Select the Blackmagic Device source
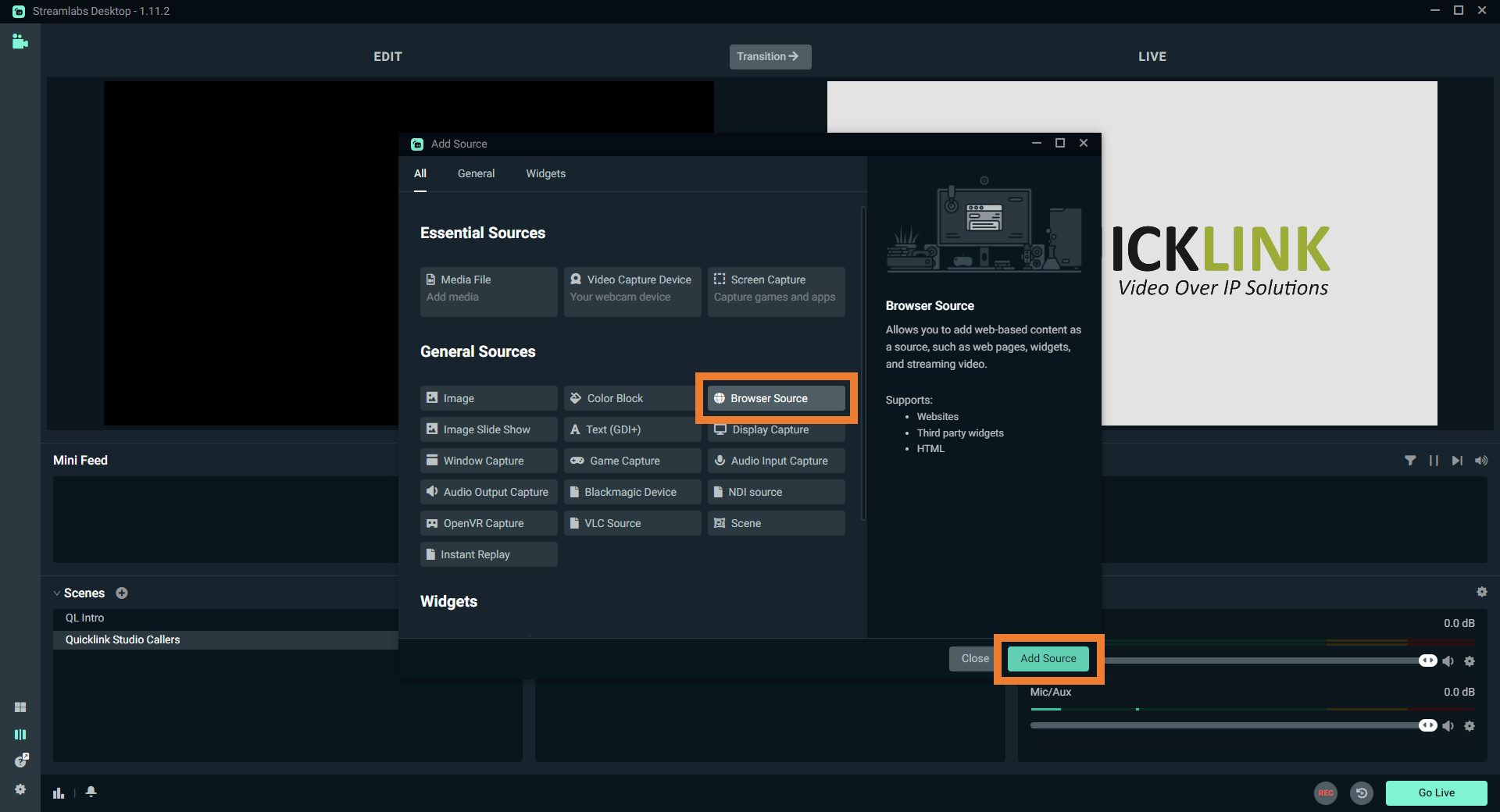The image size is (1500, 812). click(x=633, y=492)
